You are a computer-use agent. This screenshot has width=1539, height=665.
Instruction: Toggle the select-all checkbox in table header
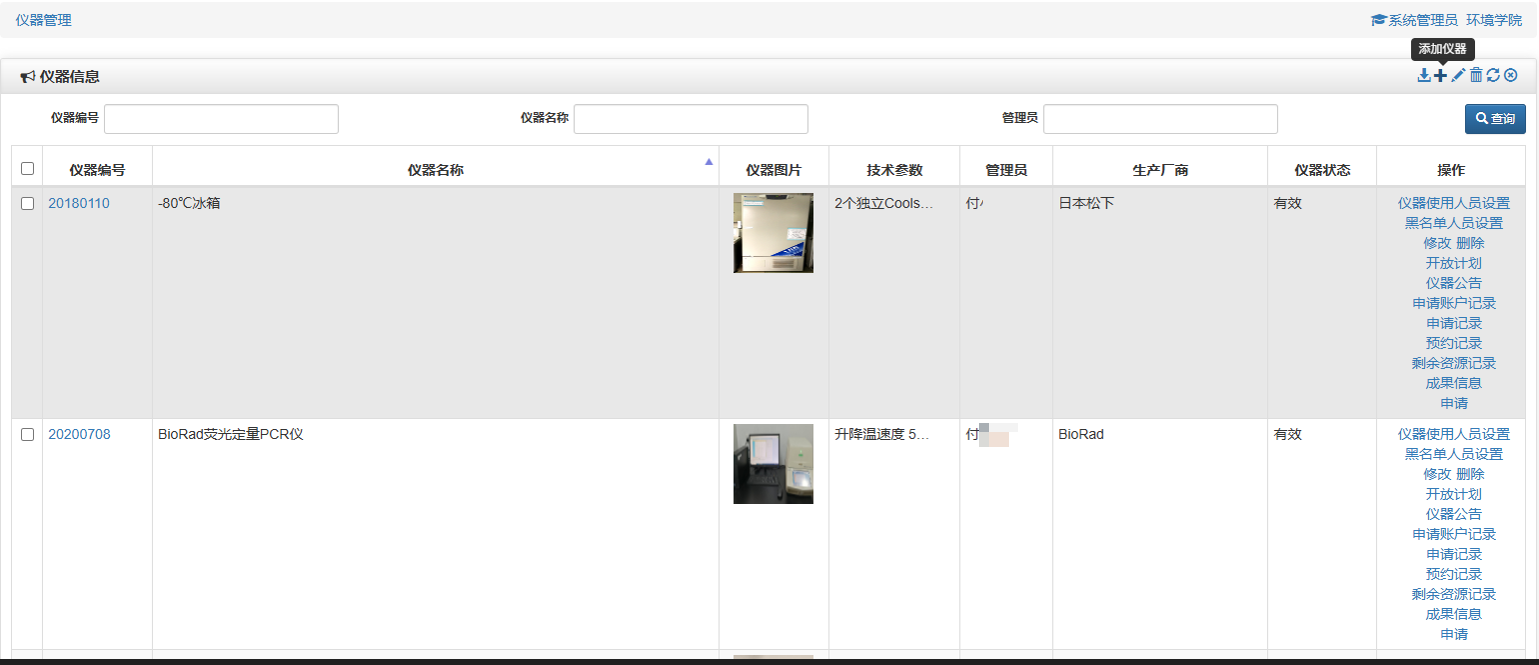click(27, 168)
